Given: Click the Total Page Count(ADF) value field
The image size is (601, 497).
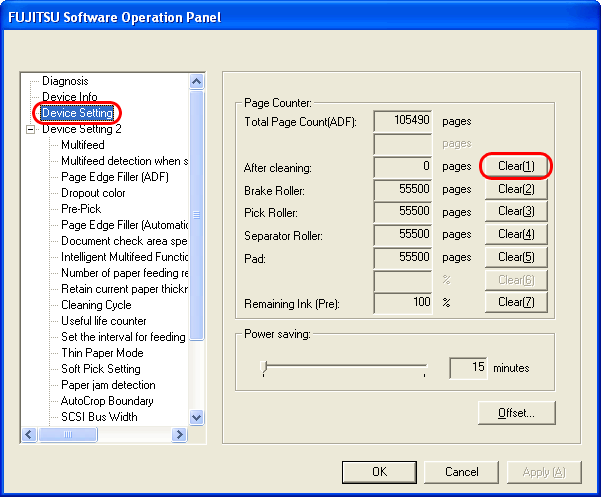Looking at the screenshot, I should pos(403,121).
